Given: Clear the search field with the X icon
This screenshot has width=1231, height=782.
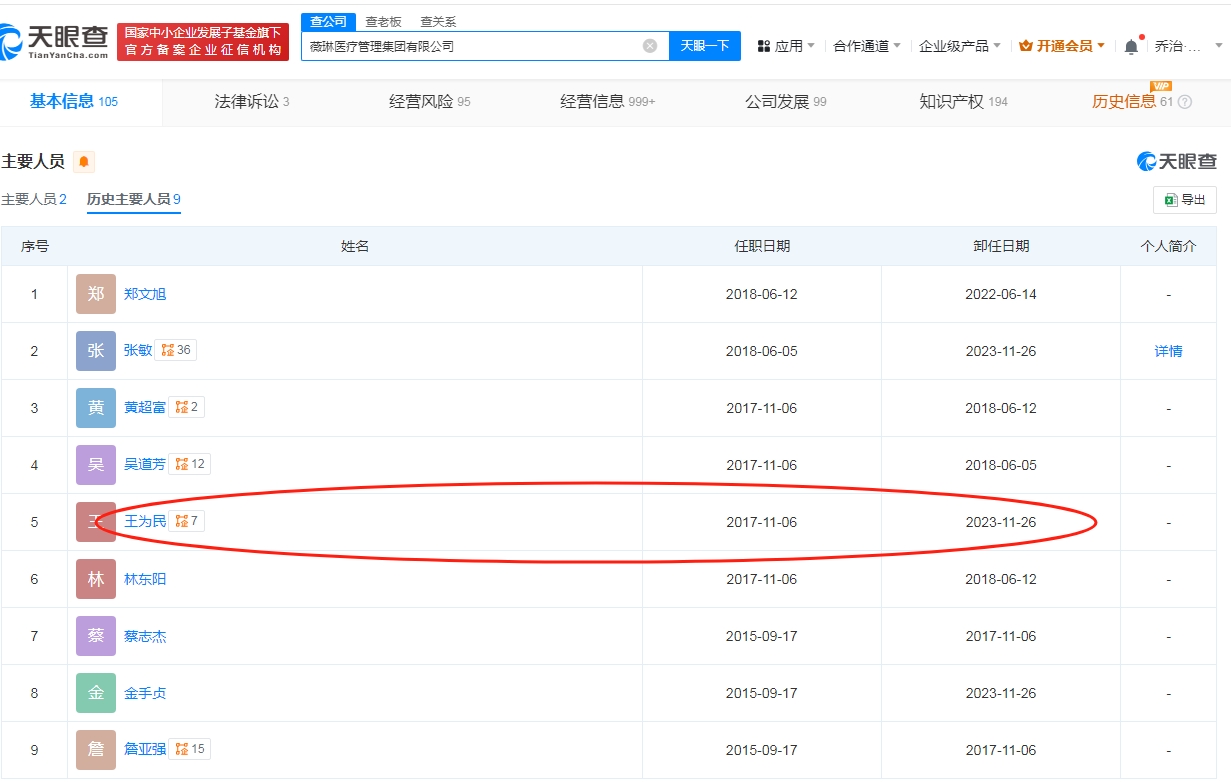Looking at the screenshot, I should [650, 46].
